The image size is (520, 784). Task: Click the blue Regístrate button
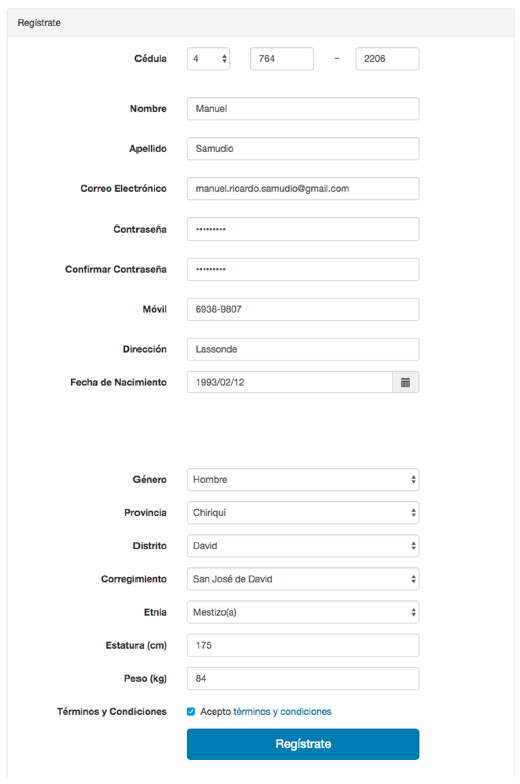click(303, 744)
